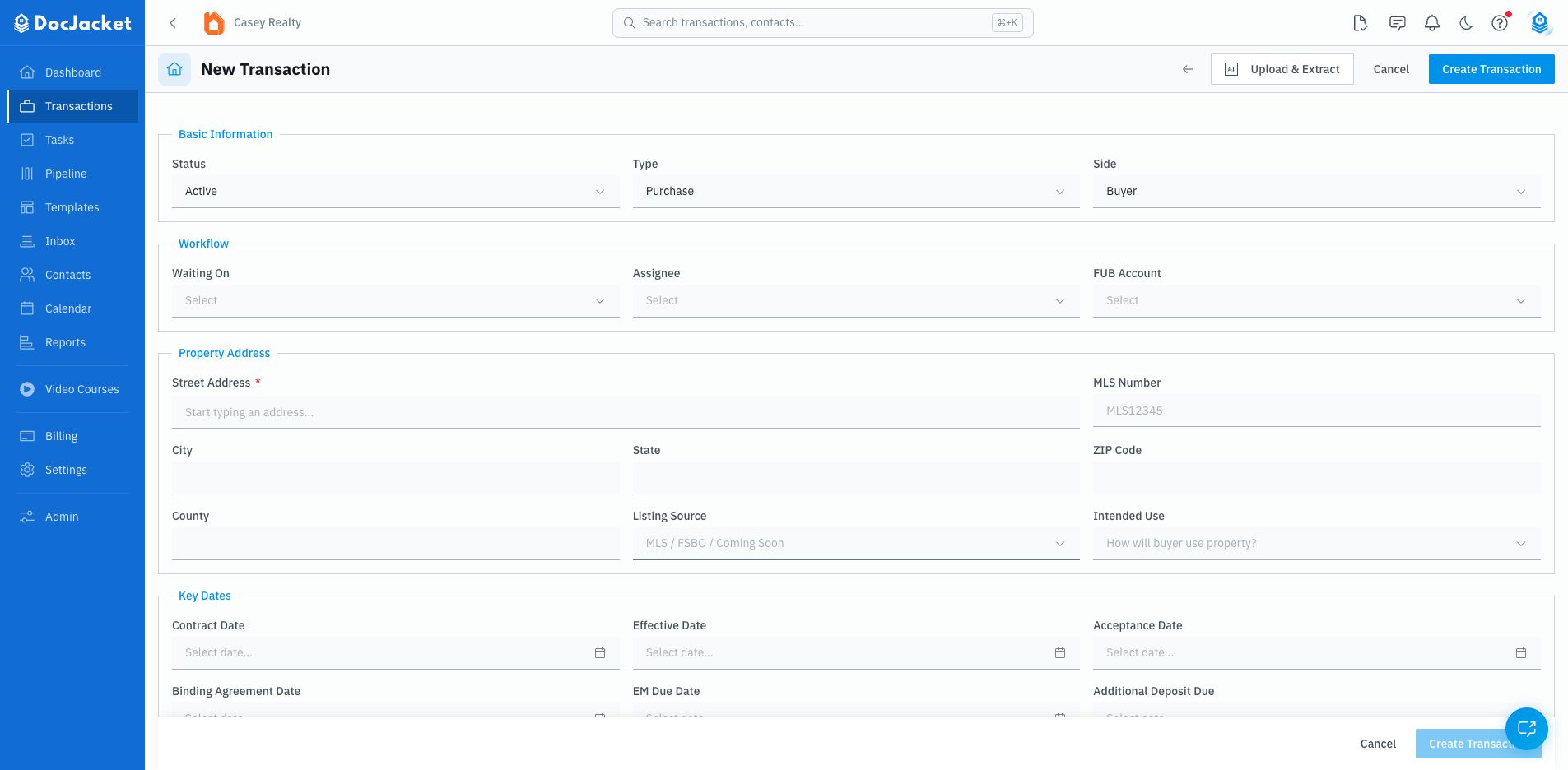Open Reports page
The width and height of the screenshot is (1568, 770).
[x=72, y=342]
